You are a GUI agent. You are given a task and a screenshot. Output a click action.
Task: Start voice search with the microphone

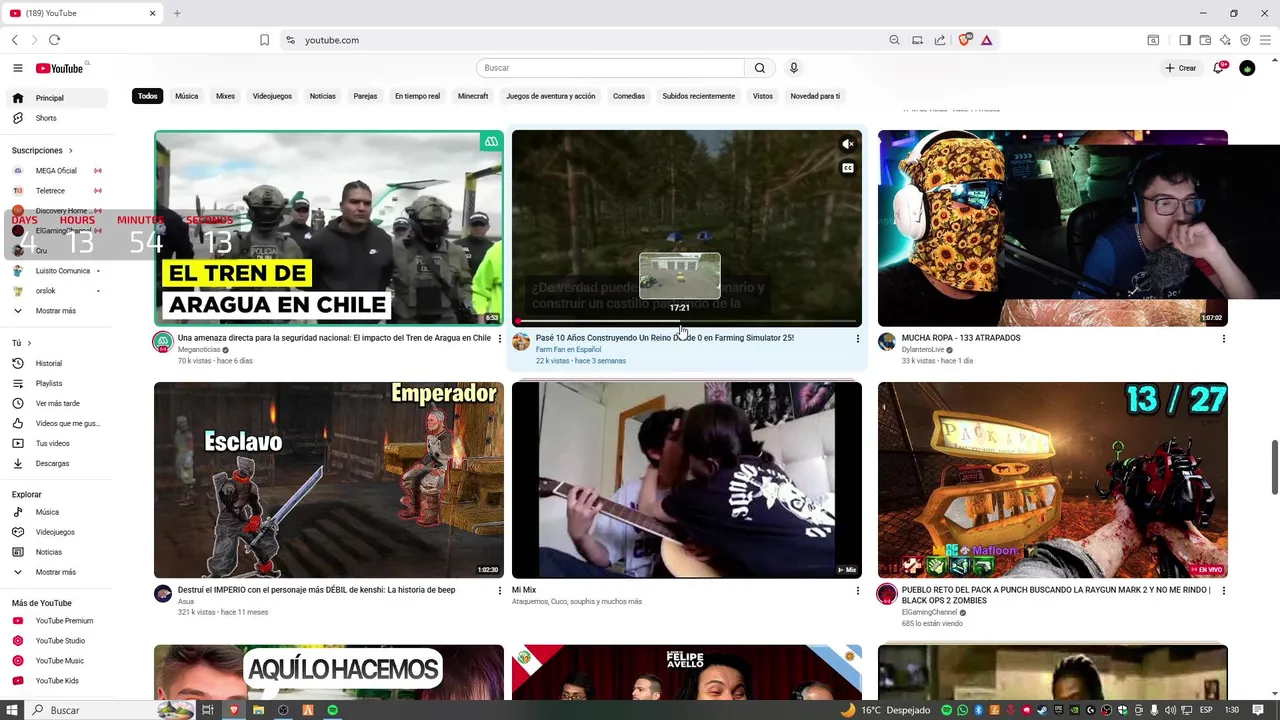(794, 68)
